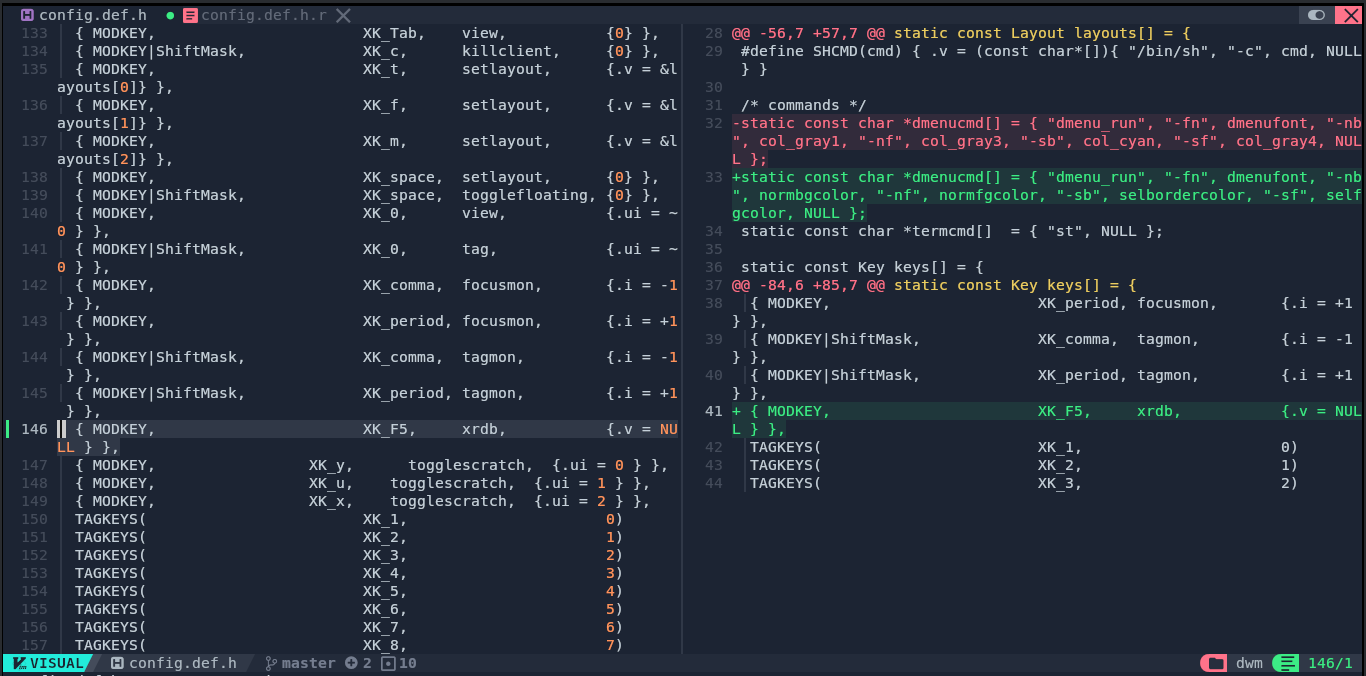
Task: Click the git changed count icon showing 10
Action: pos(388,663)
